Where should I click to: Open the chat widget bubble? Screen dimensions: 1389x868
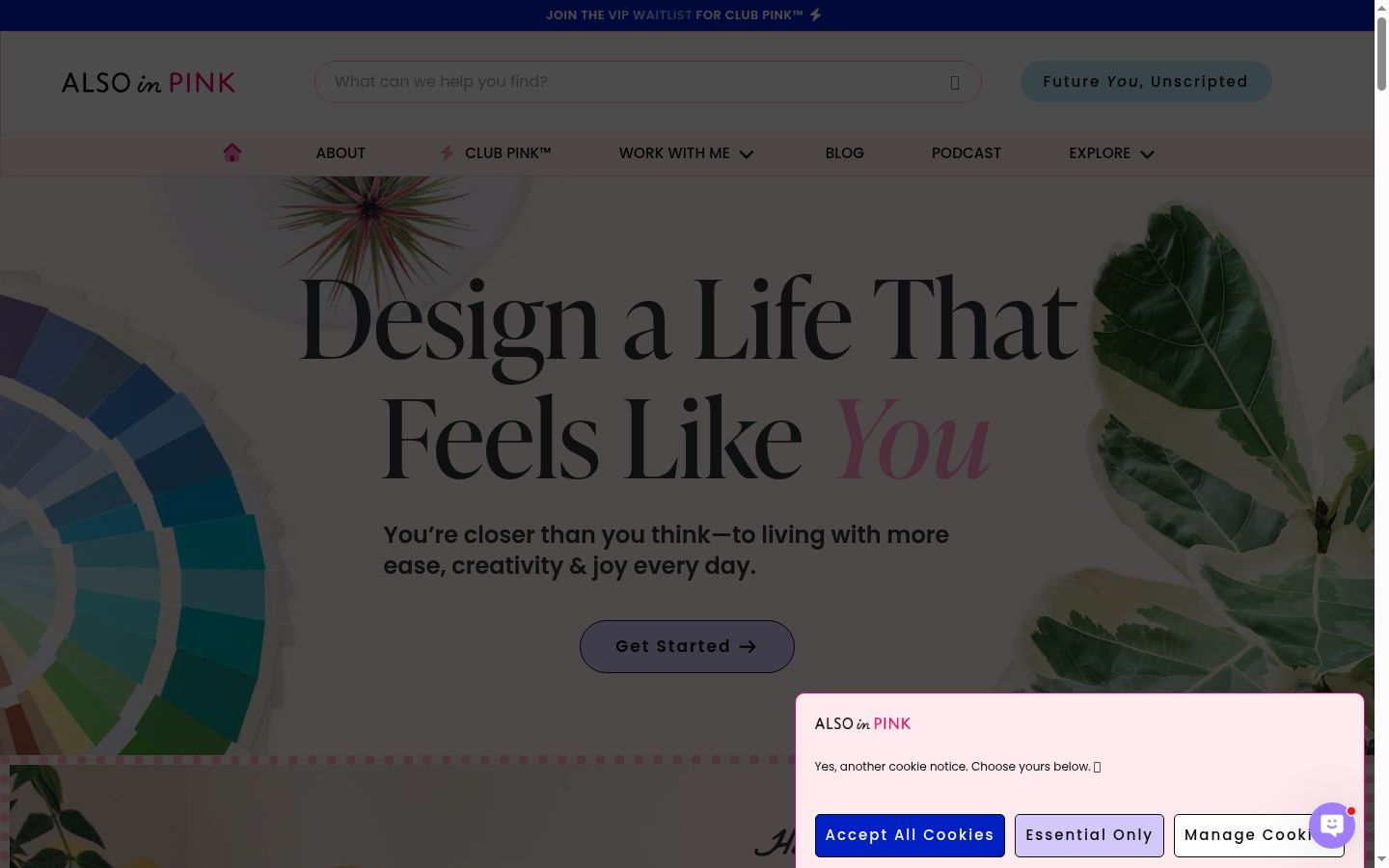click(x=1332, y=826)
